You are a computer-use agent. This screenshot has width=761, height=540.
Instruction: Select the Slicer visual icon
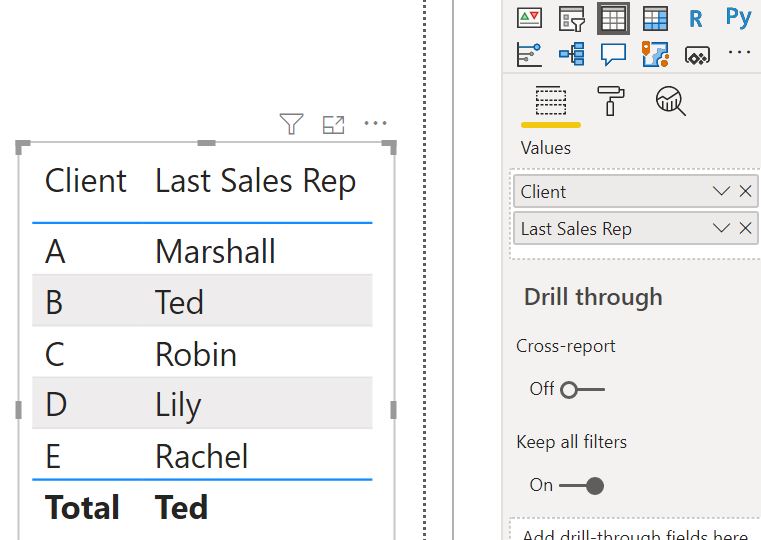pyautogui.click(x=571, y=19)
